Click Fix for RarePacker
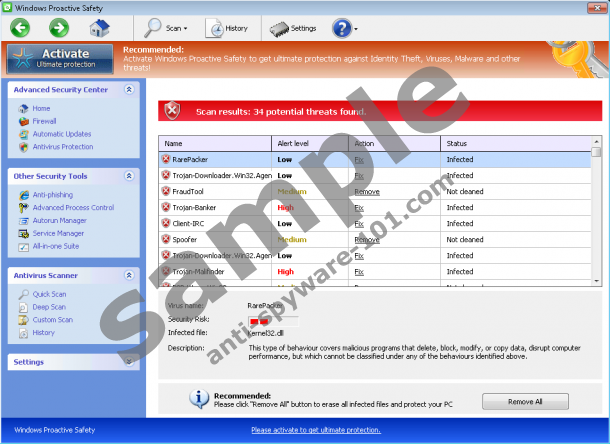This screenshot has width=610, height=444. click(x=359, y=160)
